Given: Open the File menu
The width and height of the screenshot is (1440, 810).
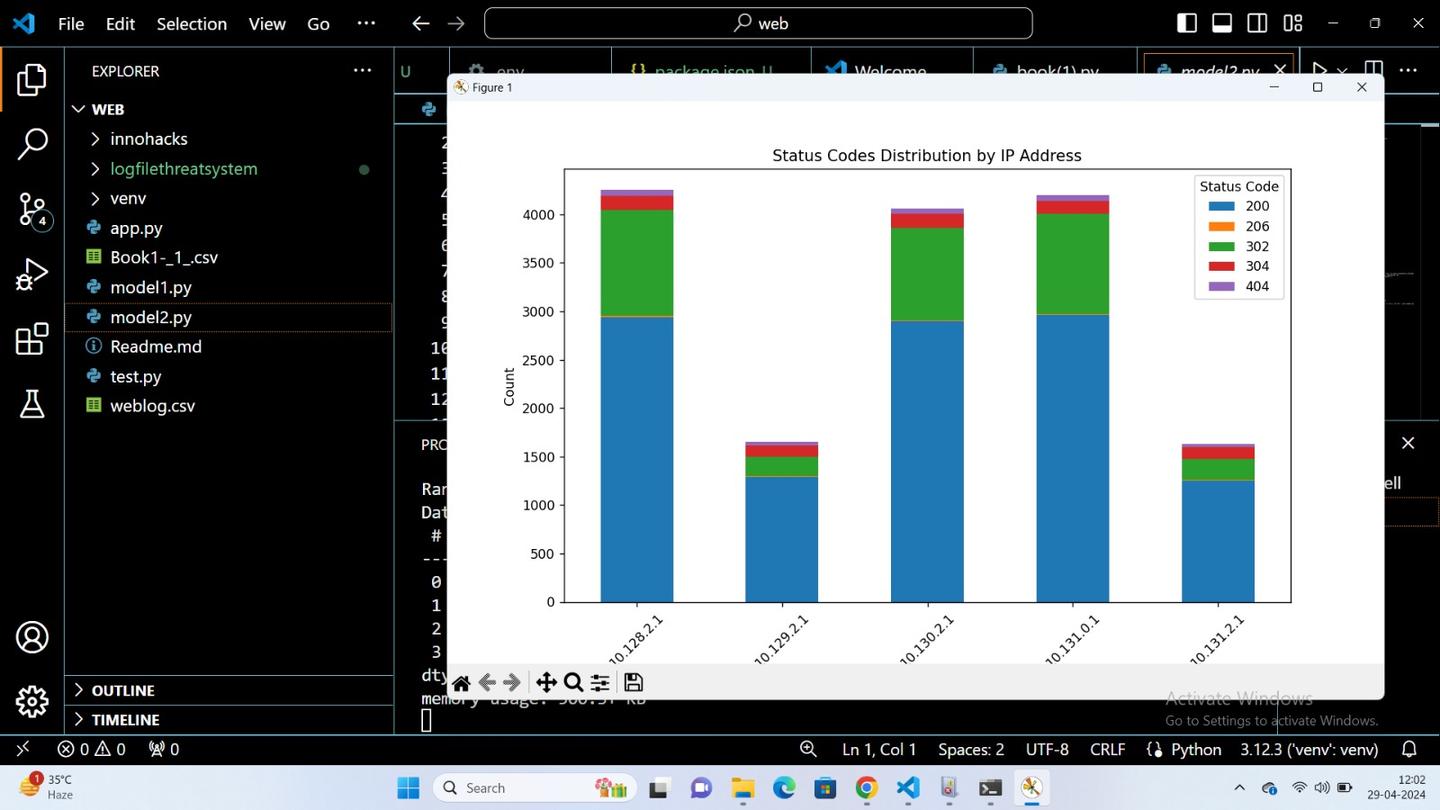Looking at the screenshot, I should (x=71, y=23).
